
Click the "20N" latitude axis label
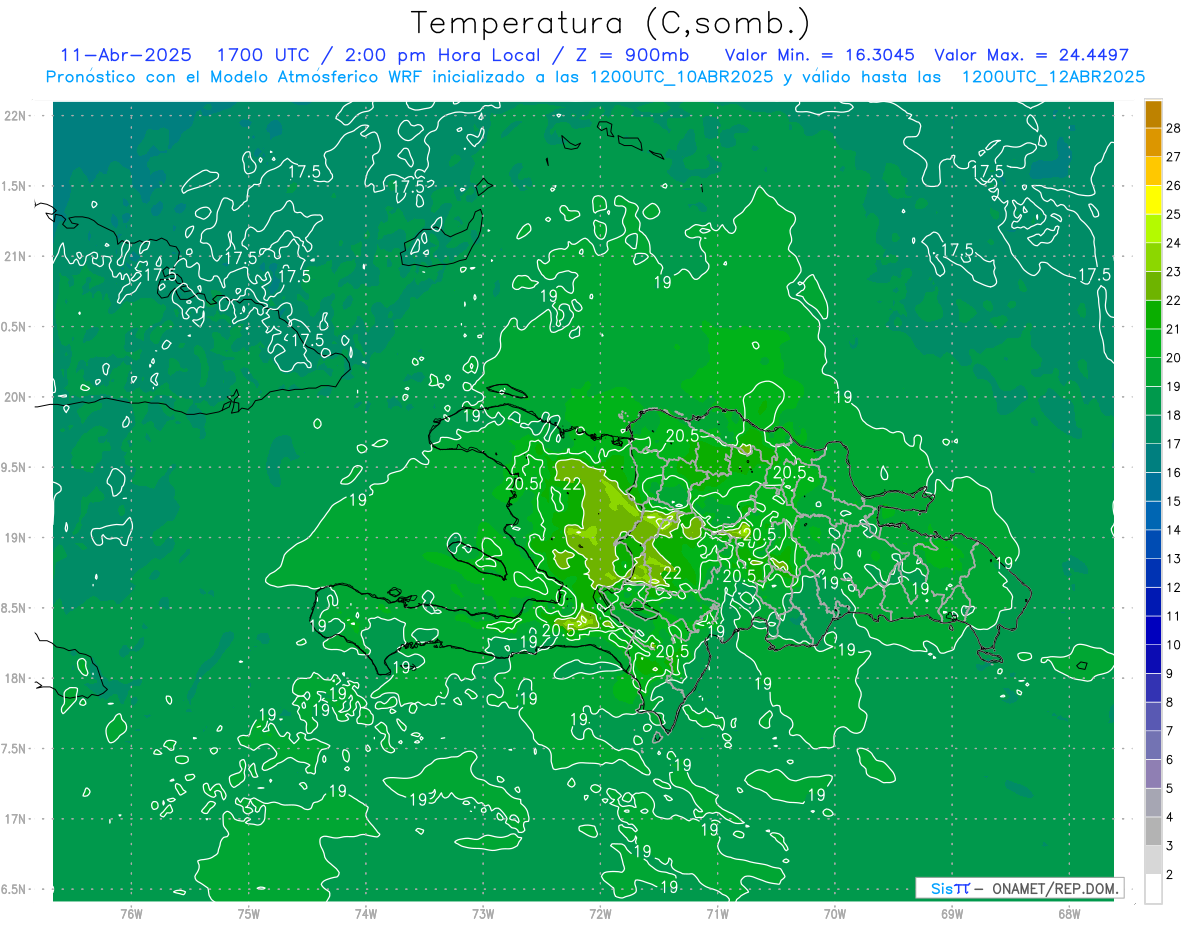click(x=16, y=397)
